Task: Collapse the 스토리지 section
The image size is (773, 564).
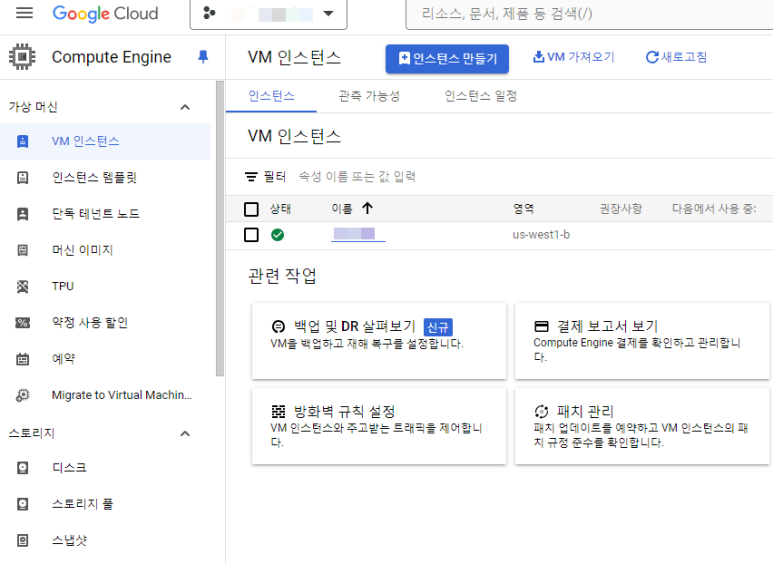Action: pyautogui.click(x=185, y=433)
